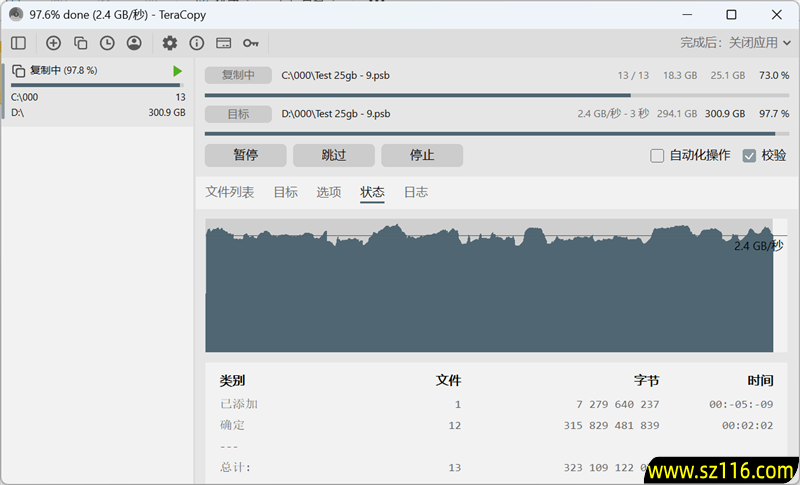Click the C:\000 source row in sidebar
This screenshot has height=485, width=800.
coord(98,97)
